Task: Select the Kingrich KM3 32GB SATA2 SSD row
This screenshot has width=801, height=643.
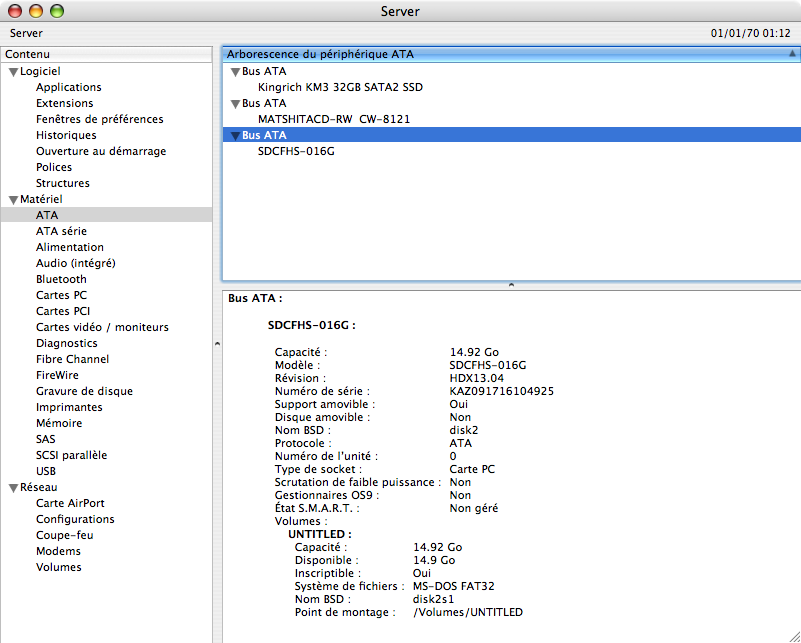Action: [511, 87]
